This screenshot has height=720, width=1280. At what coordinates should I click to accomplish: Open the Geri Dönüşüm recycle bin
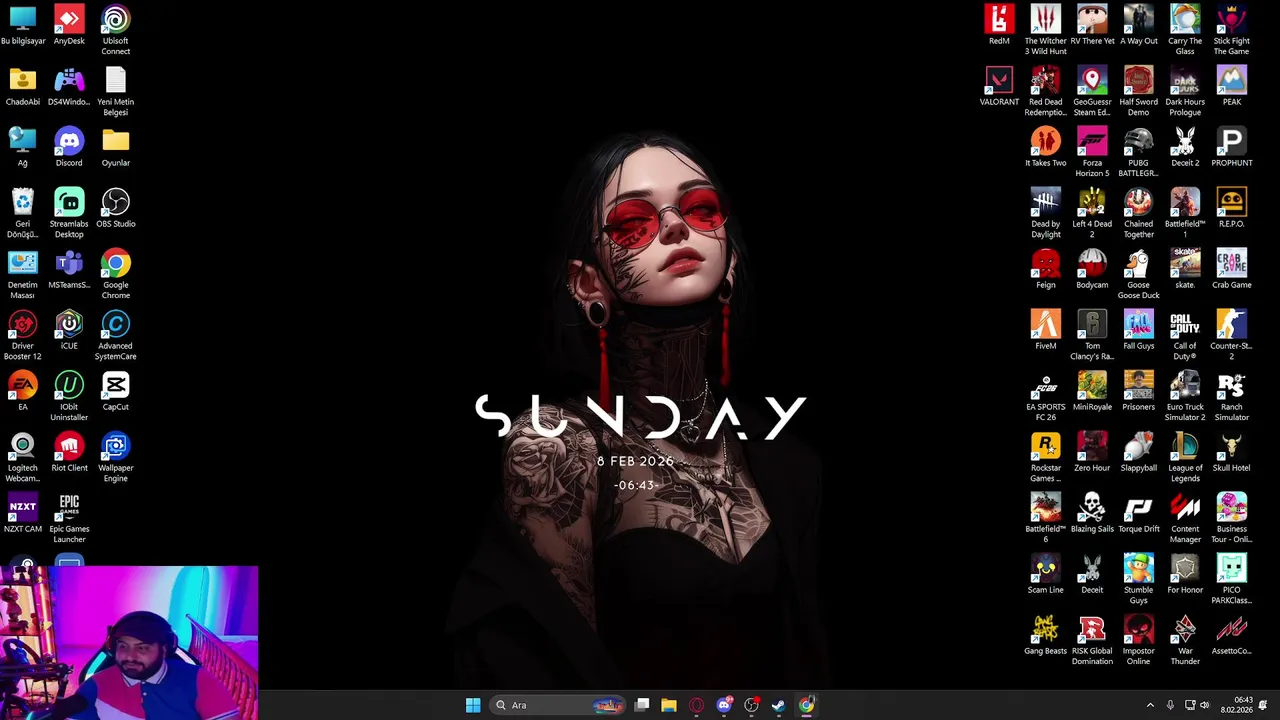coord(22,213)
